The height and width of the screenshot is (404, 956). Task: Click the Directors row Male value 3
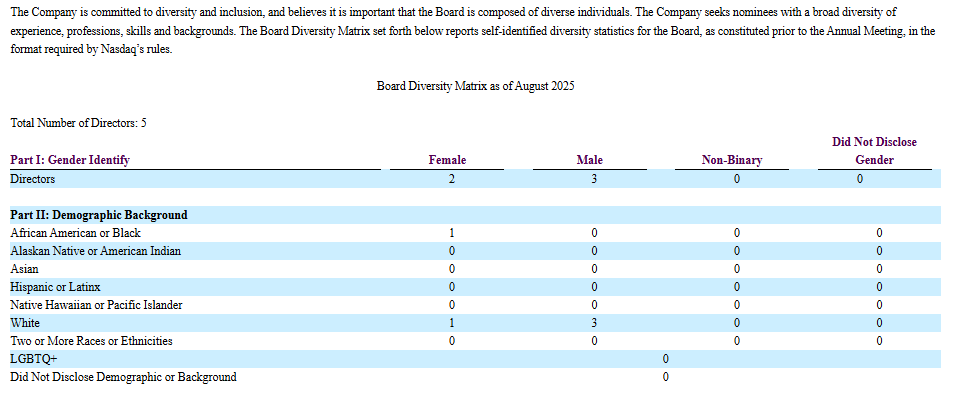coord(594,179)
